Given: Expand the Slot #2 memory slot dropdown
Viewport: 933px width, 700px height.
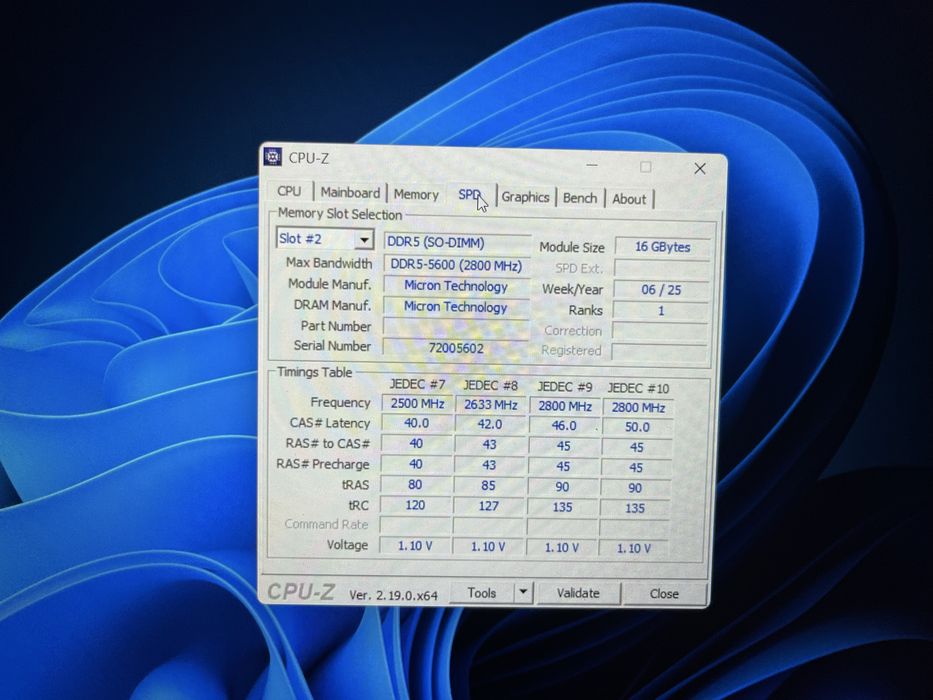Looking at the screenshot, I should 363,240.
